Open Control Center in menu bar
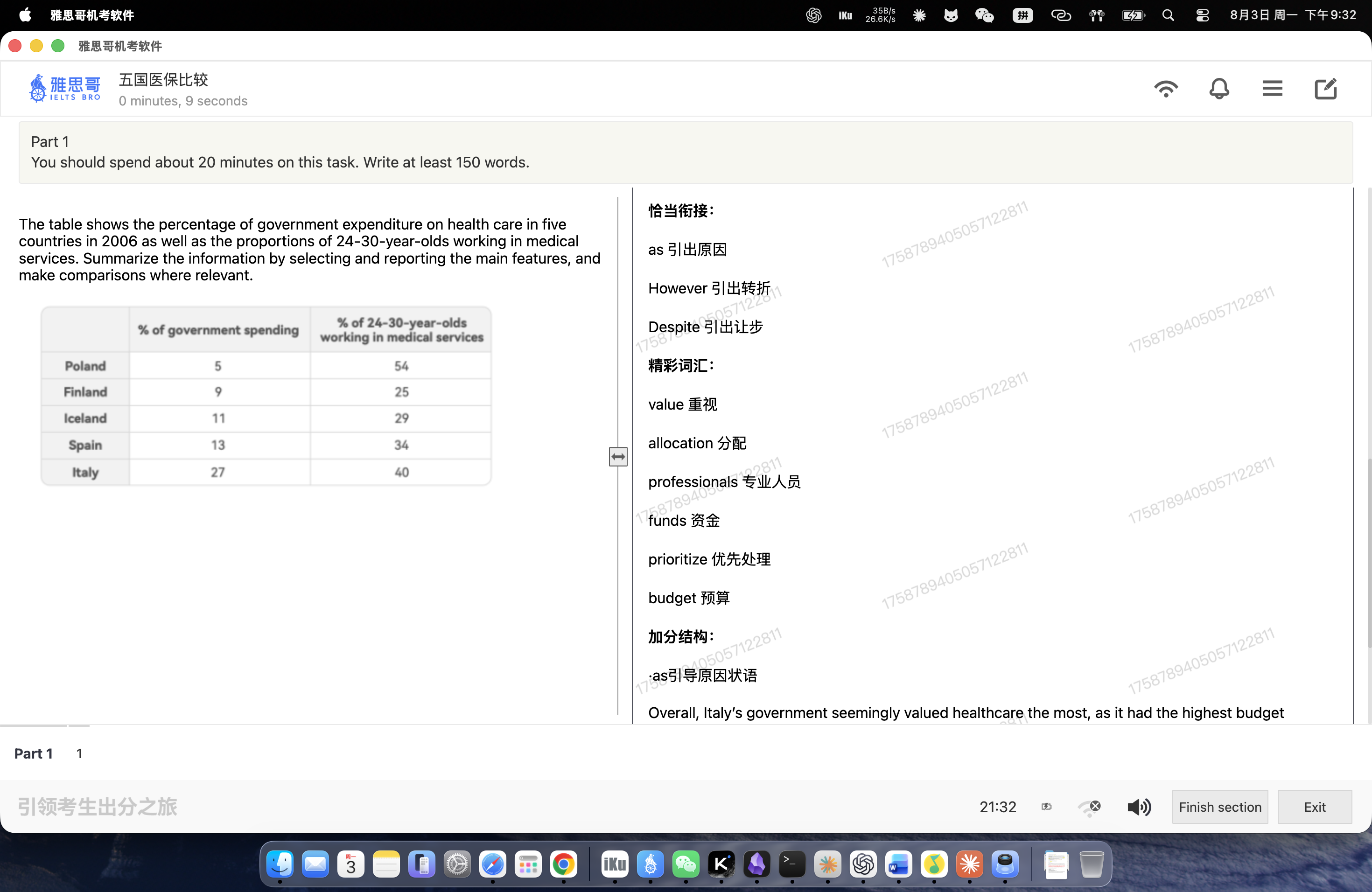The height and width of the screenshot is (892, 1372). (1202, 15)
